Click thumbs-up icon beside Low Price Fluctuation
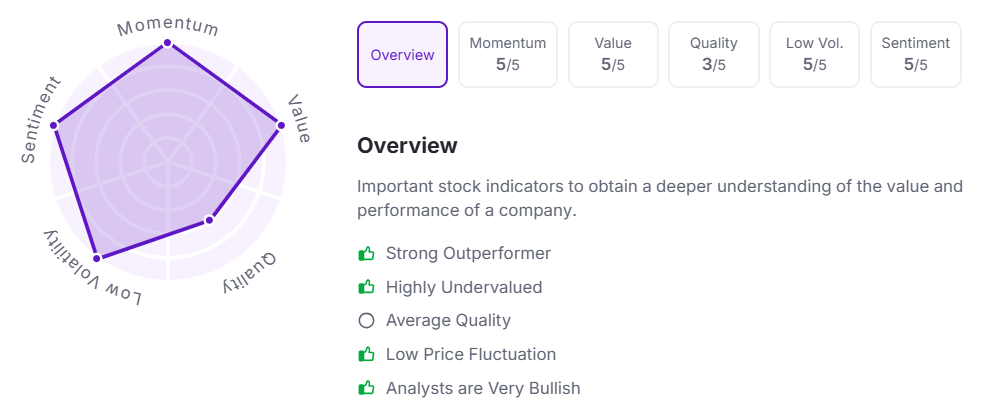This screenshot has width=994, height=418. [366, 354]
